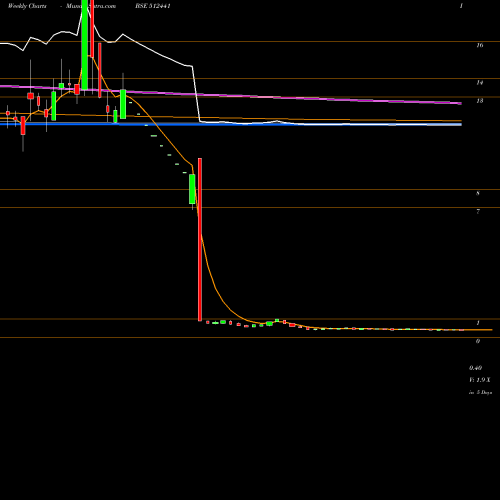Click the tall red candle dropping to 1
Viewport: 500px width, 500px height.
coord(200,240)
